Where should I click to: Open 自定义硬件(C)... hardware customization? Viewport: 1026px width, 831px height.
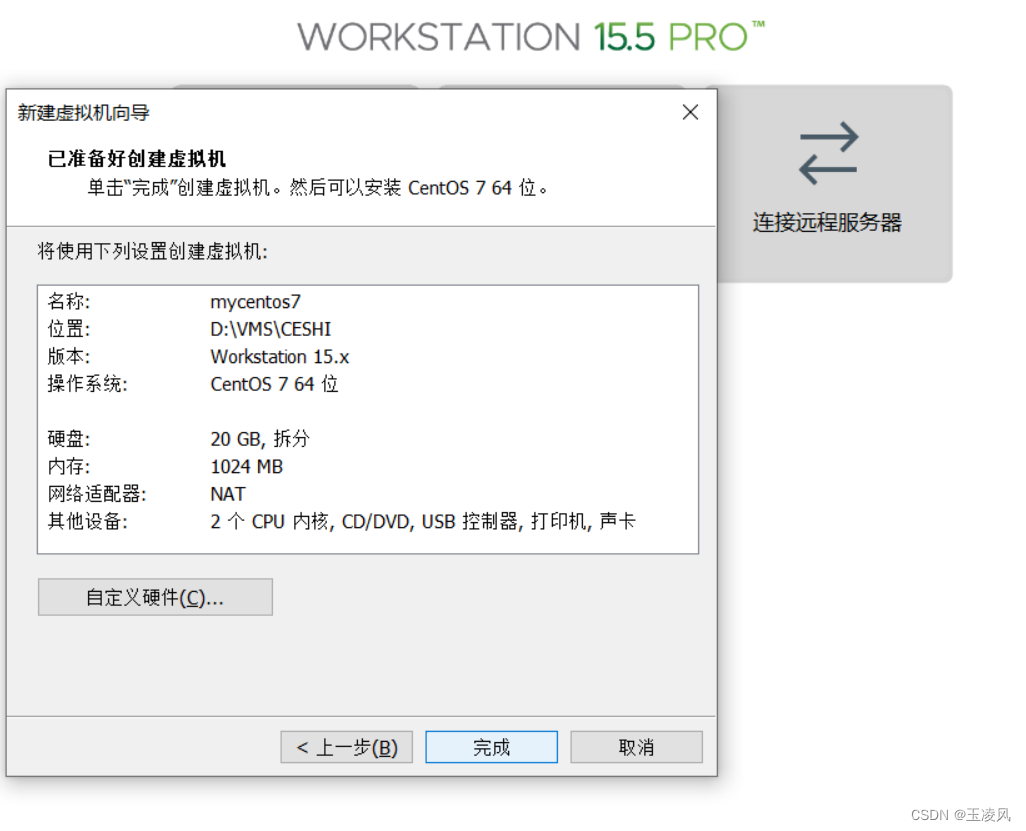click(x=155, y=597)
